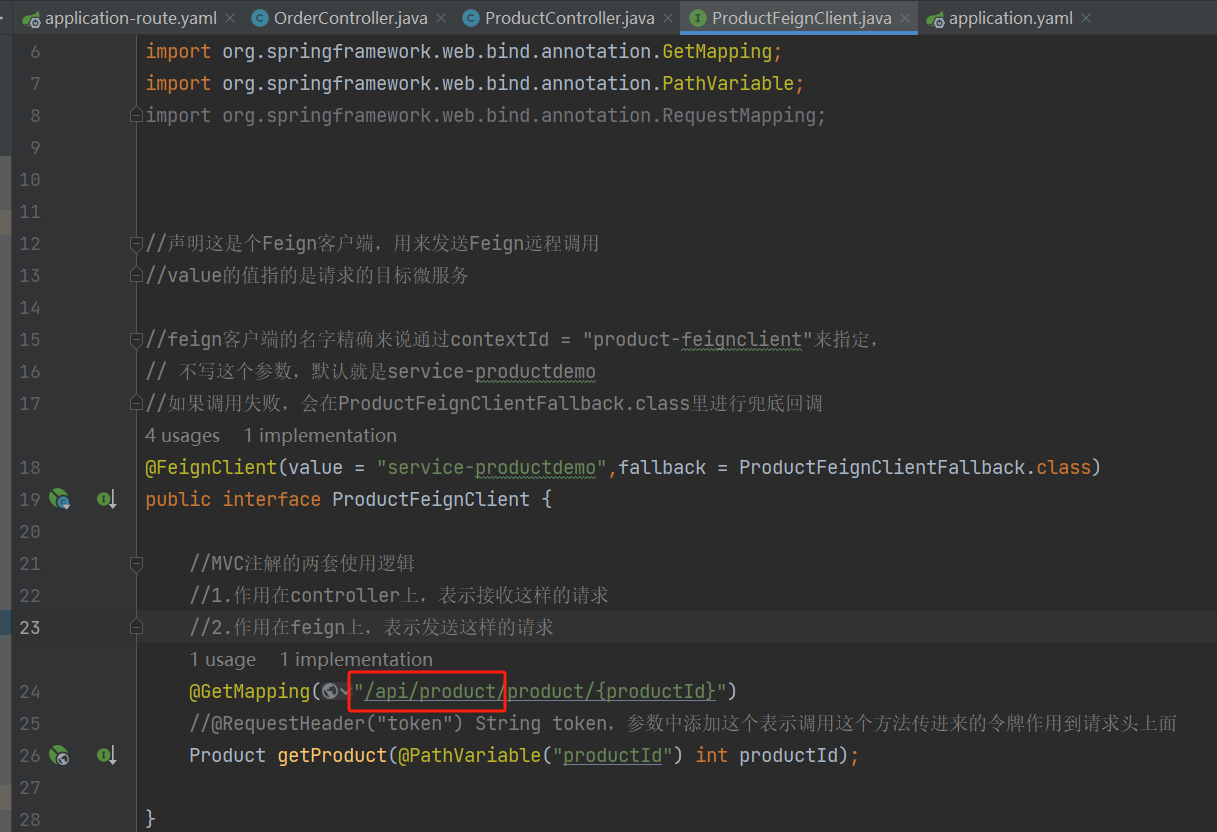
Task: Close the ProductFeignClient.java tab
Action: pos(905,18)
